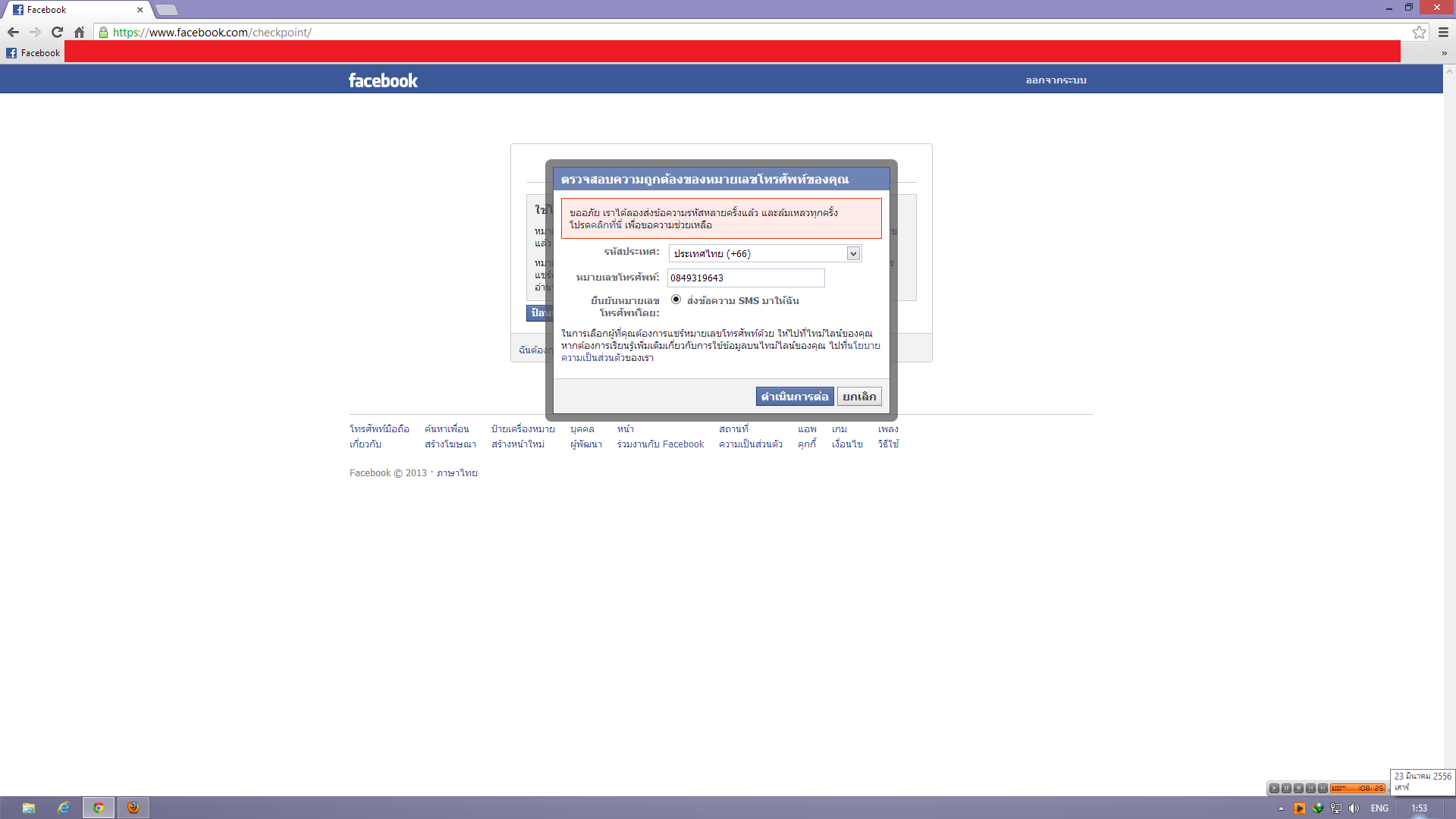Bookmark page with star icon
1456x819 pixels.
(x=1419, y=32)
